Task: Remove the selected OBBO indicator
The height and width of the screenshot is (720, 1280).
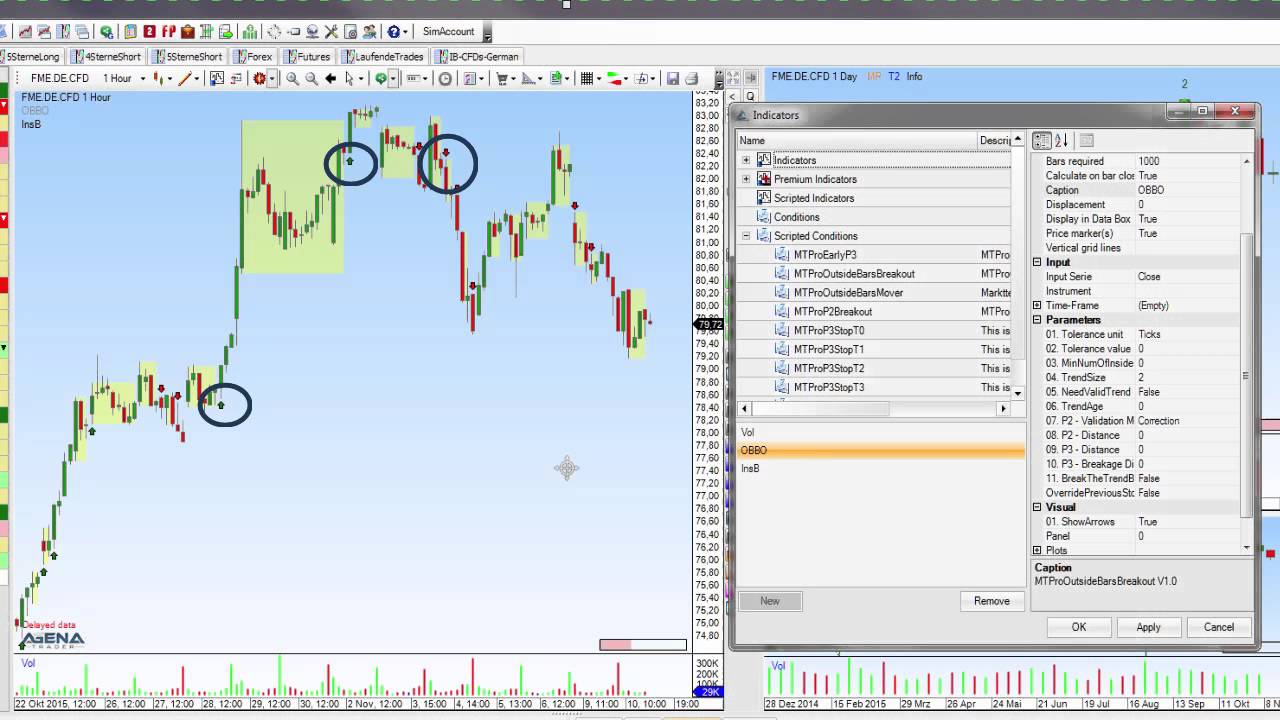Action: [991, 601]
